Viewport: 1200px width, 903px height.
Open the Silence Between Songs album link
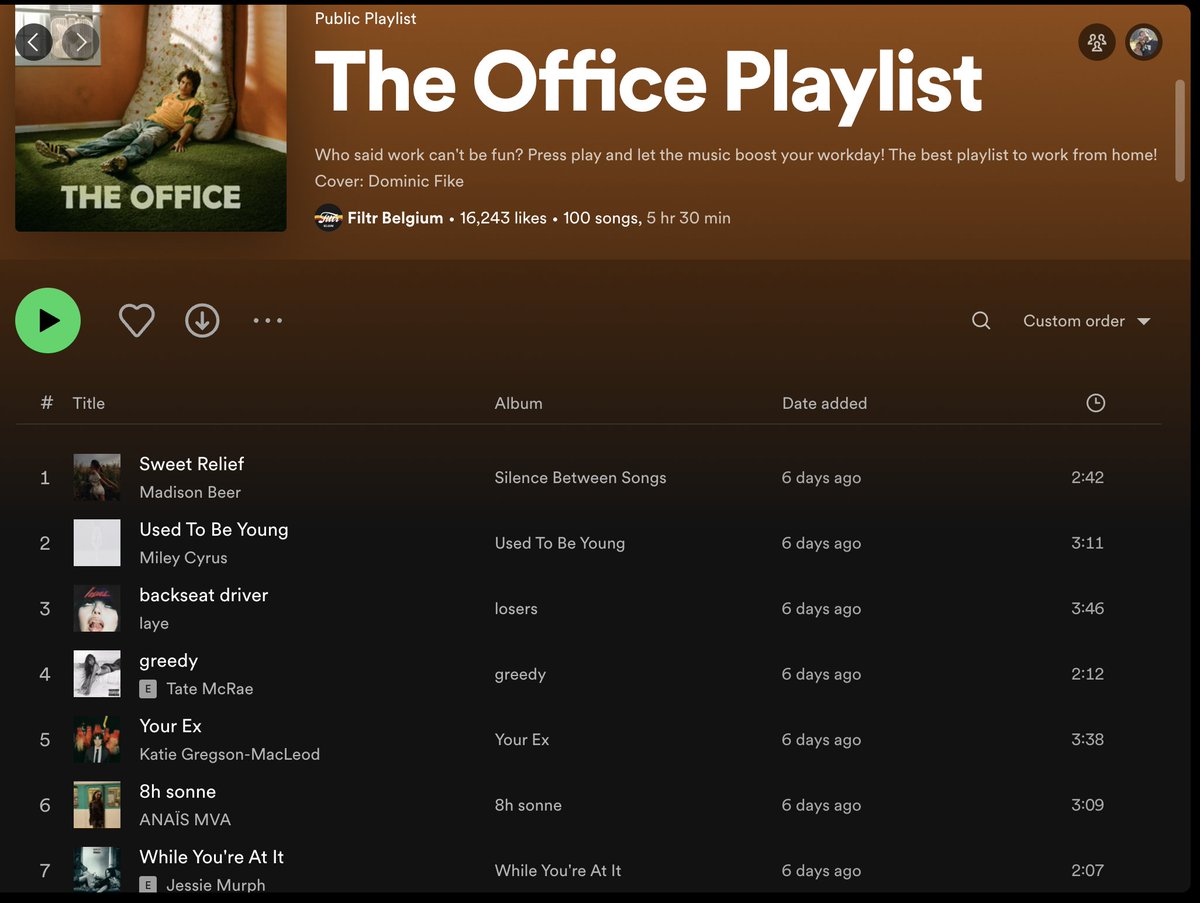[x=580, y=478]
